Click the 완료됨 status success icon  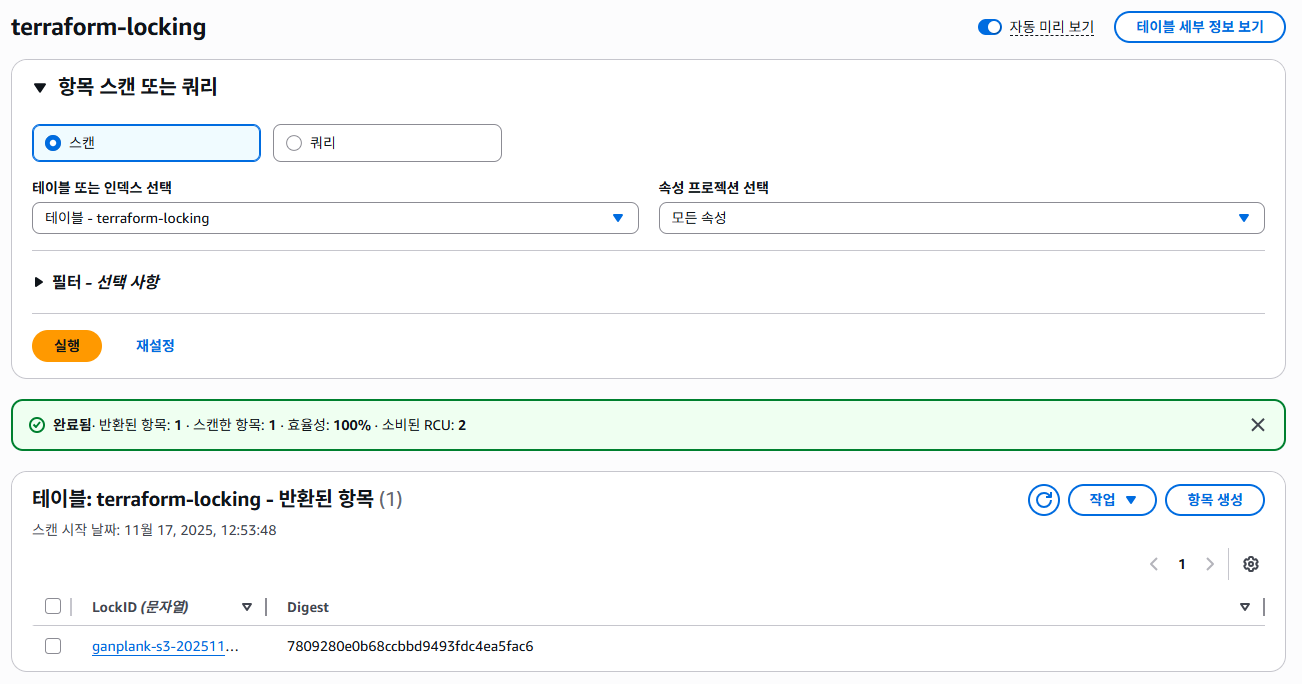[37, 425]
